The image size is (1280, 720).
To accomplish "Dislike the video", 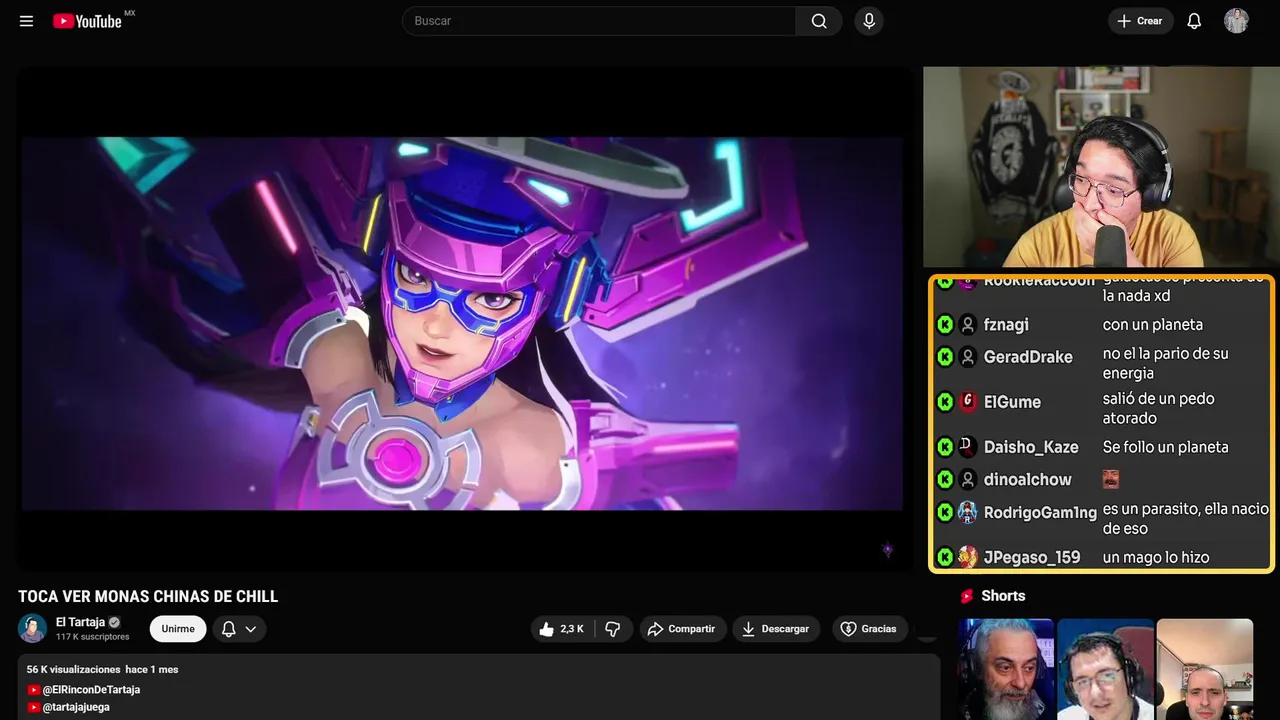I will [x=613, y=629].
